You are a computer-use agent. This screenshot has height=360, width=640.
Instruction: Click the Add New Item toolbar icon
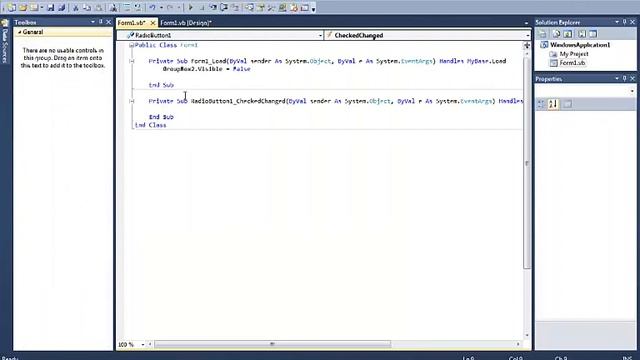tap(34, 8)
